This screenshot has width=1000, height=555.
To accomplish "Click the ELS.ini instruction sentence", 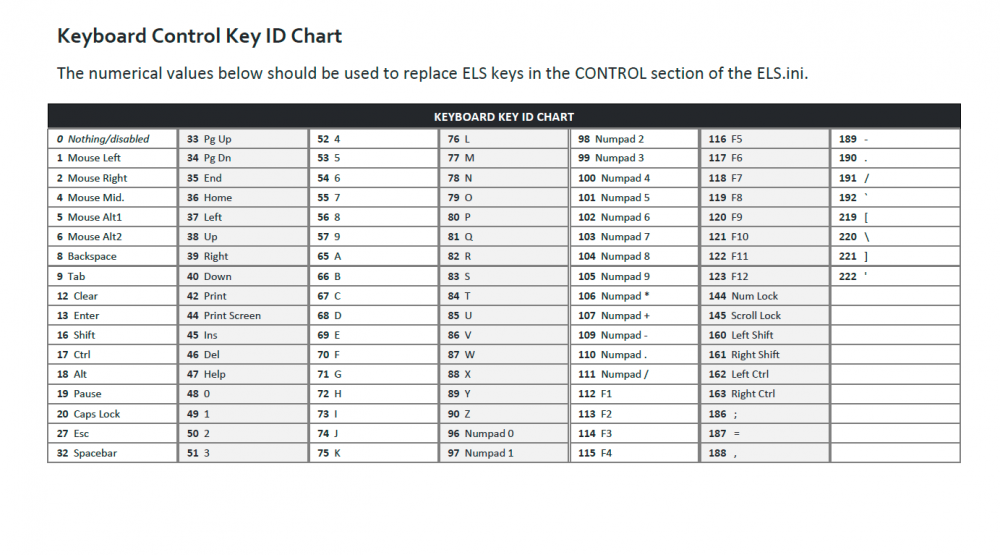I will 432,73.
